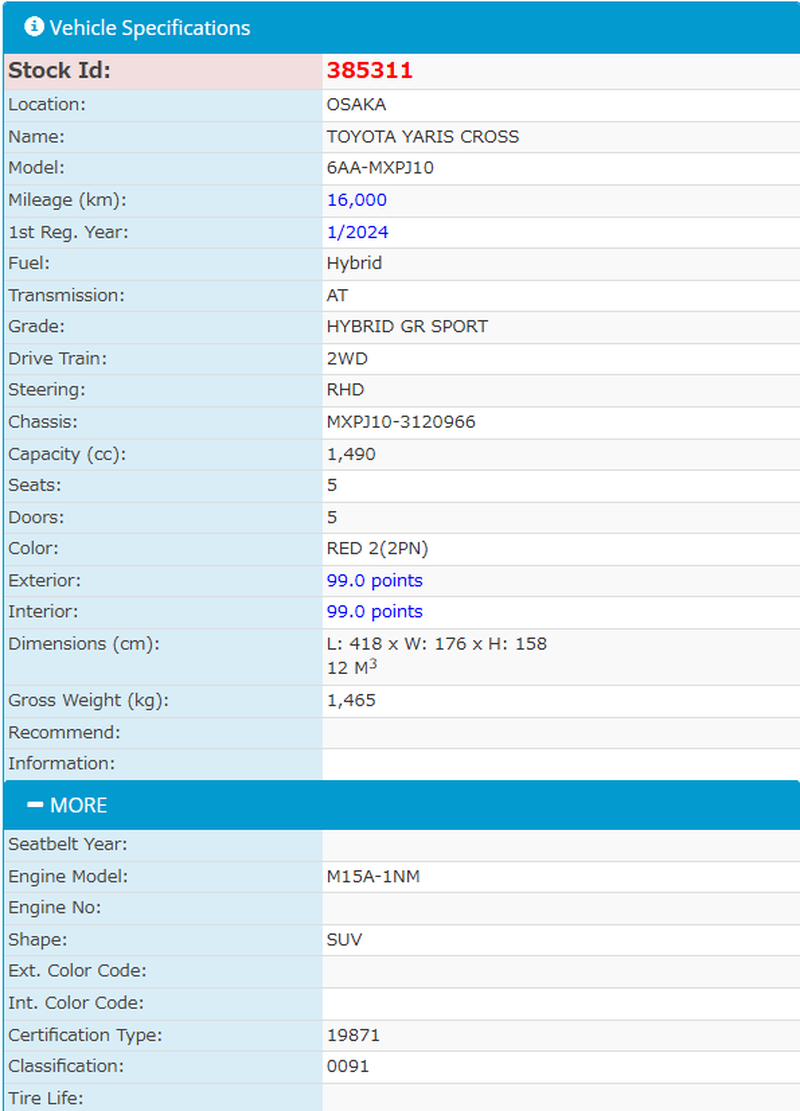
Task: Click the Int. Color Code: label
Action: coord(76,1003)
